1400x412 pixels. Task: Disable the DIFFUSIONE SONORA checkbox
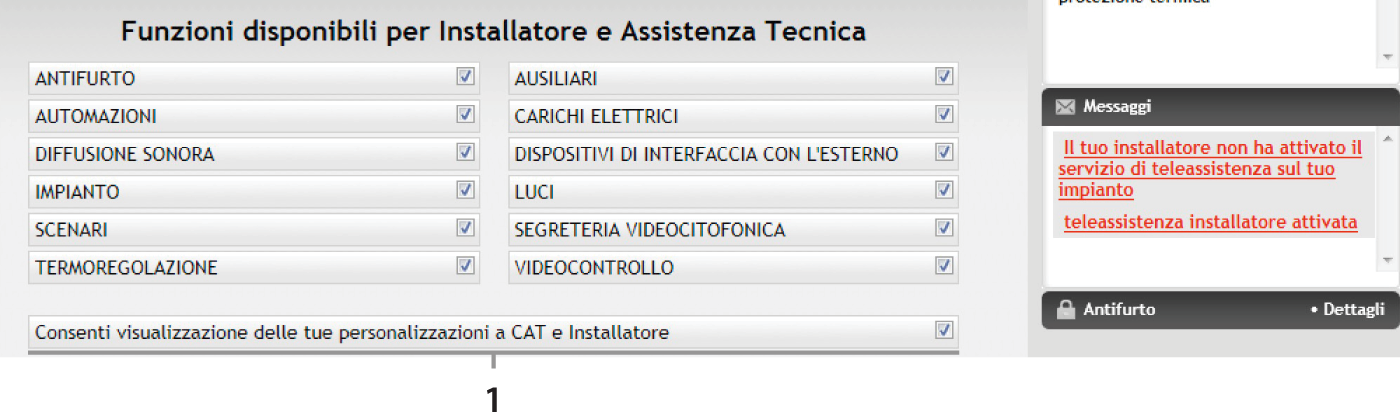(x=465, y=152)
